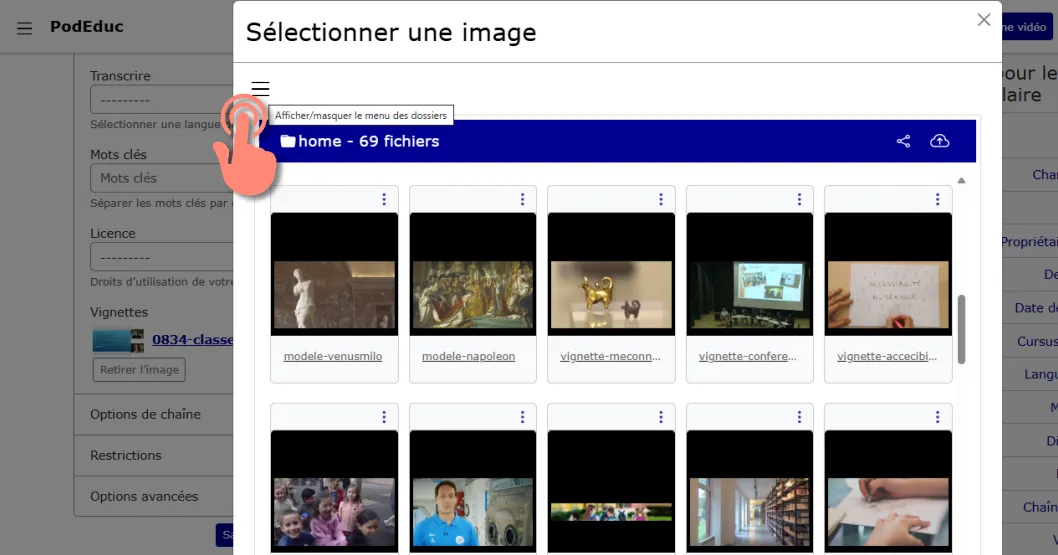The image size is (1058, 555).
Task: Select the accessibilité numérique writing thumbnail
Action: pyautogui.click(x=888, y=274)
